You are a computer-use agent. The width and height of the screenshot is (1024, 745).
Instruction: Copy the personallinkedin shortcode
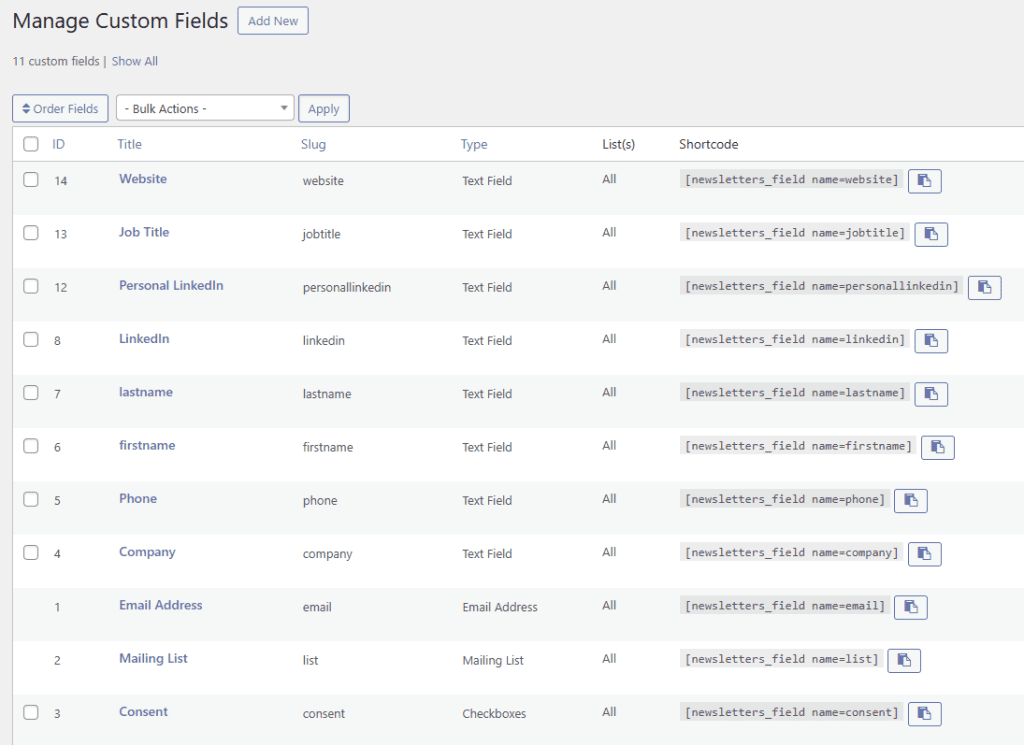[x=984, y=287]
